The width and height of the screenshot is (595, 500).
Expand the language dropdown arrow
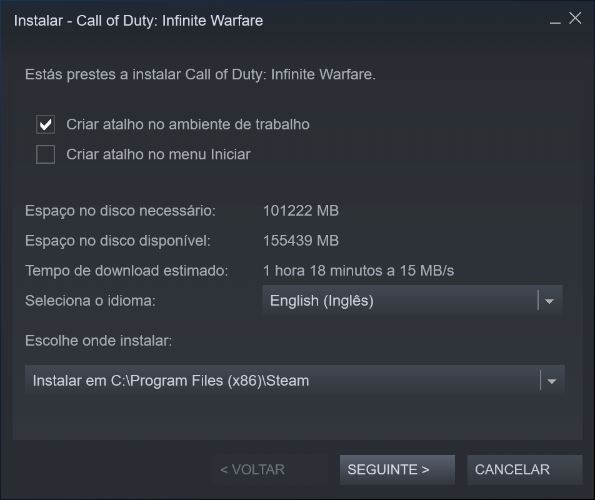[549, 301]
